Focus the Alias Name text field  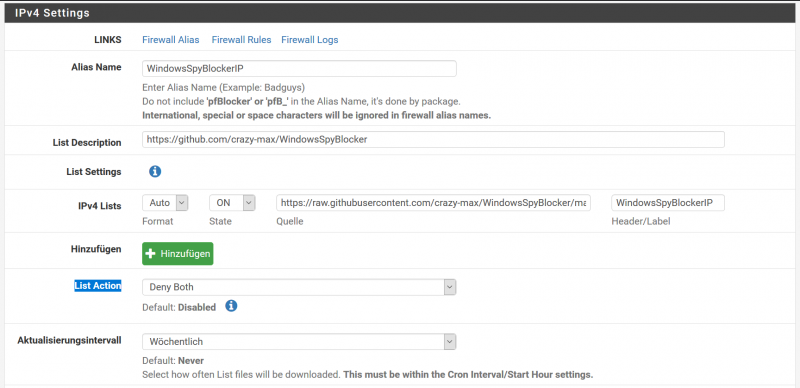coord(299,68)
